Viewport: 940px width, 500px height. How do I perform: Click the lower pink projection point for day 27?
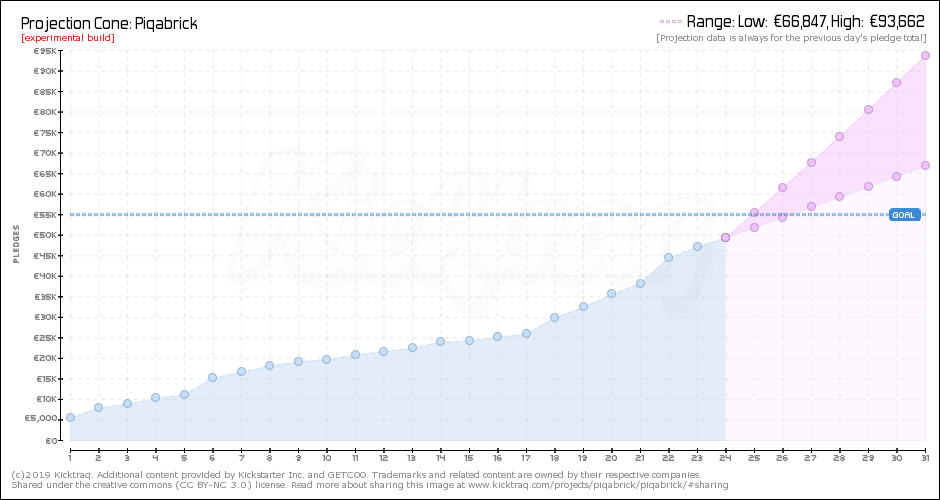coord(811,206)
